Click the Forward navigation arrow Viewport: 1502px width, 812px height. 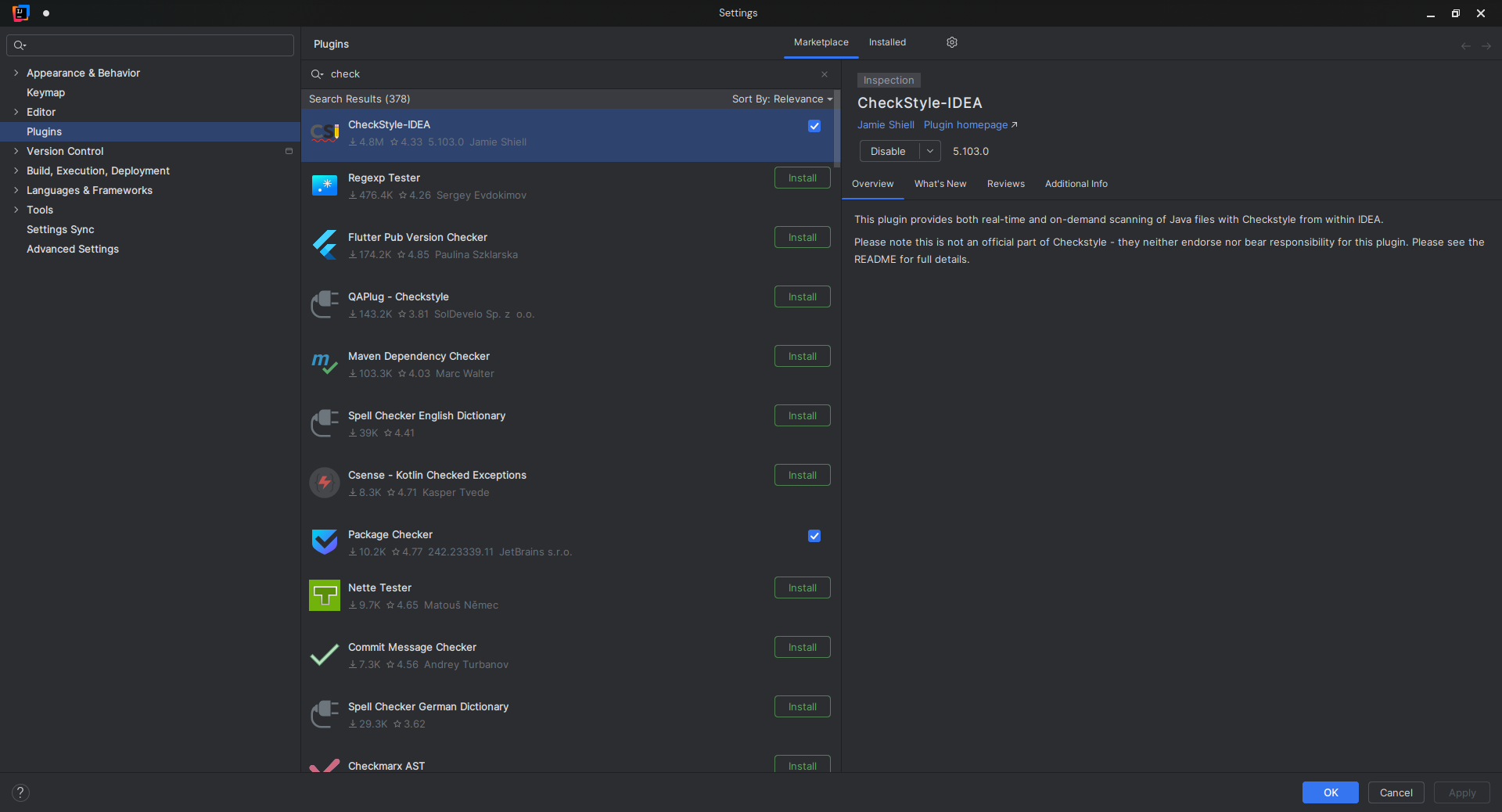tap(1486, 46)
